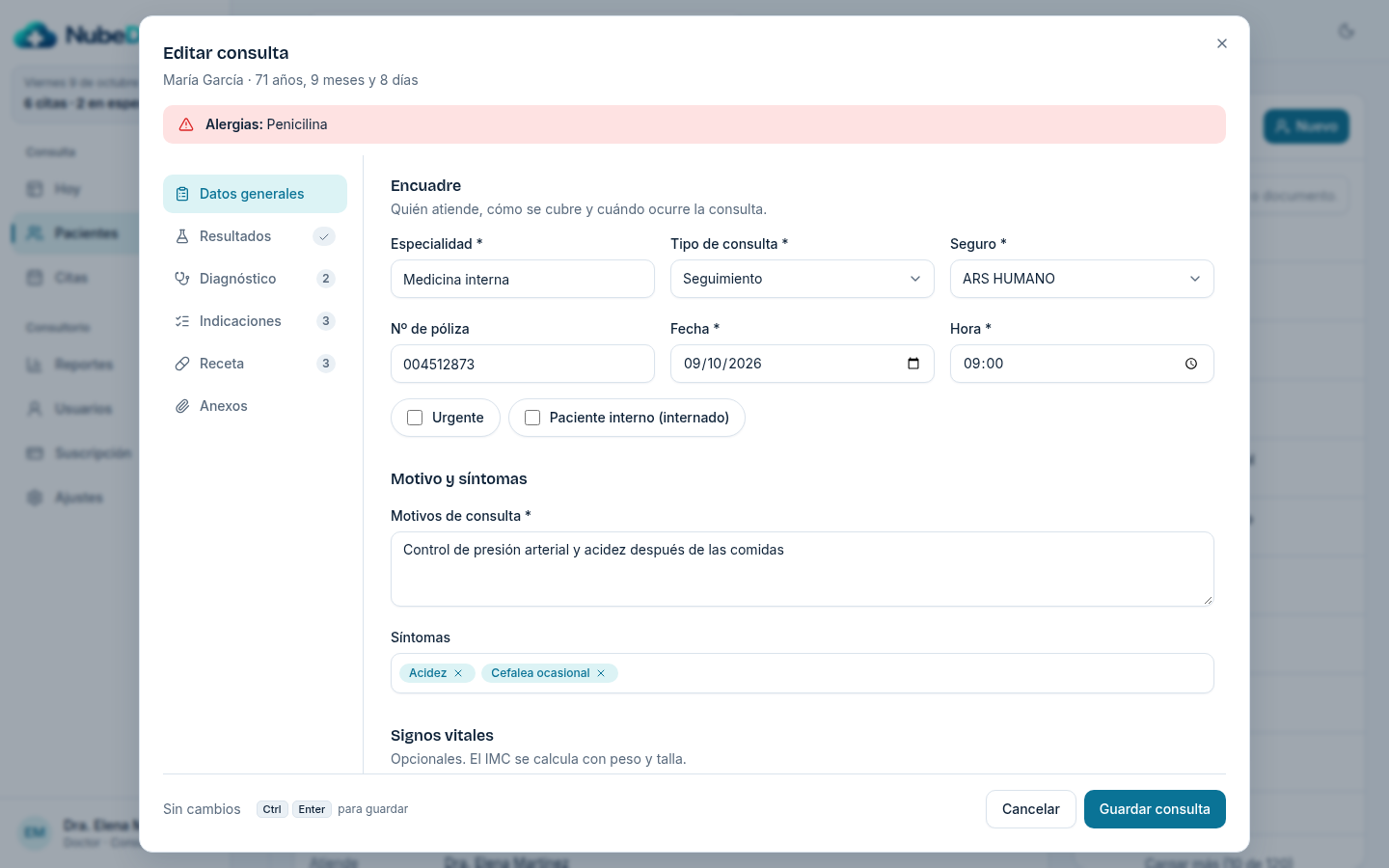
Task: Open the Indicaciones section
Action: (x=255, y=321)
